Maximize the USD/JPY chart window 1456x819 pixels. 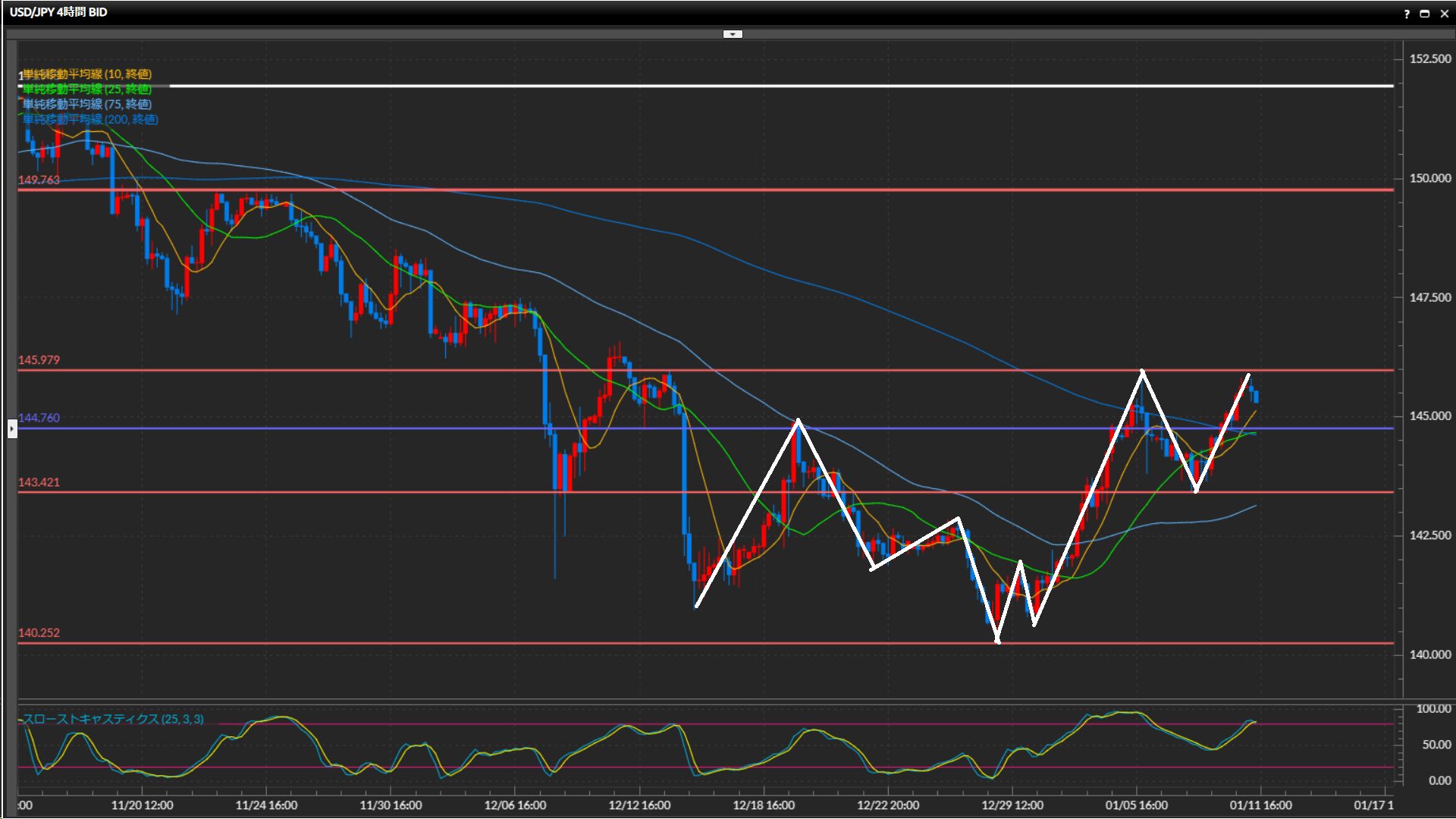[1425, 14]
